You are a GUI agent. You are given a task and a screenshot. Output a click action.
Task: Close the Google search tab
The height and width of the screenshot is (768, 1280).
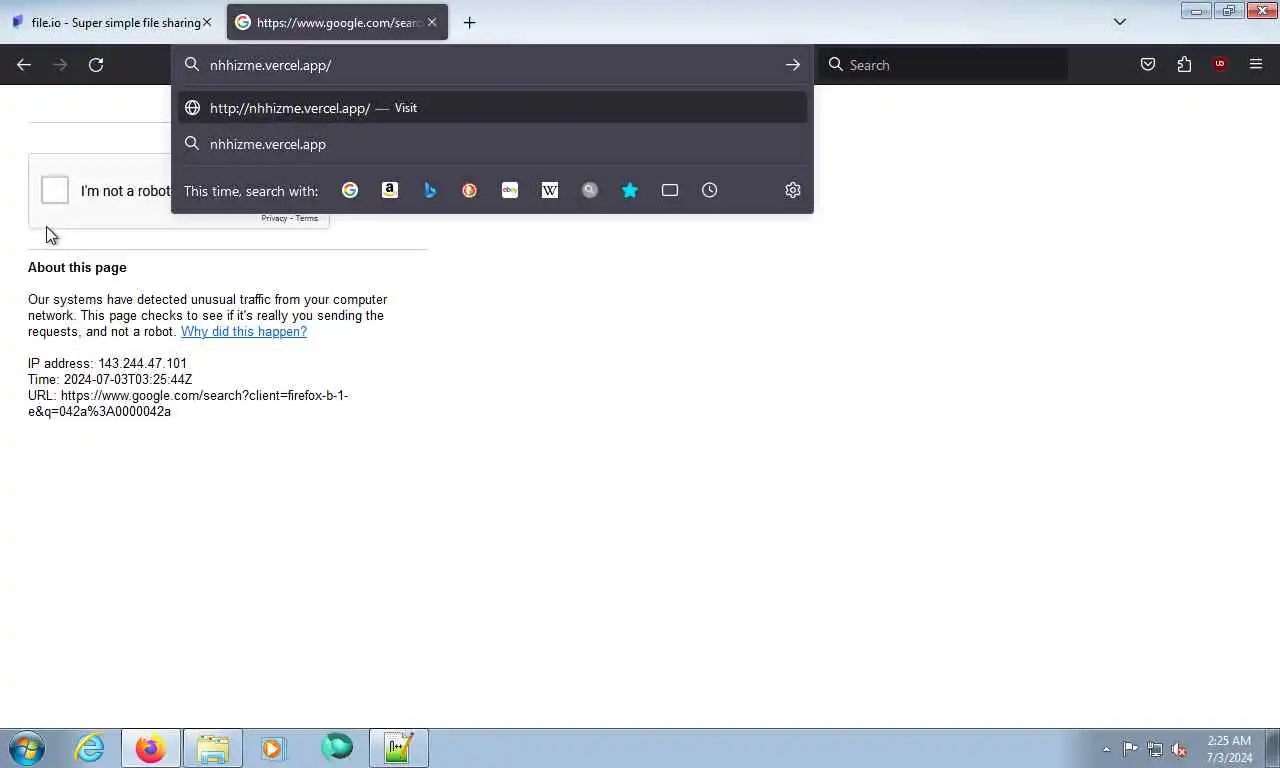432,22
